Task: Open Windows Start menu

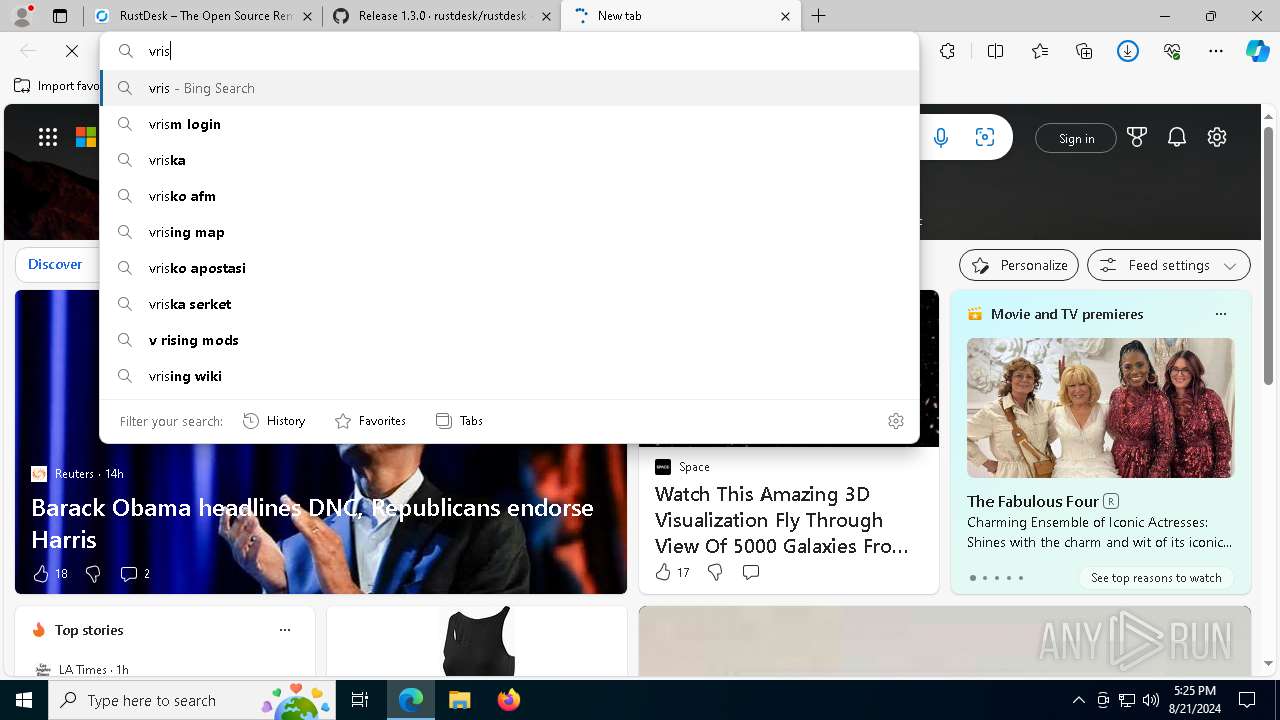Action: 24,700
